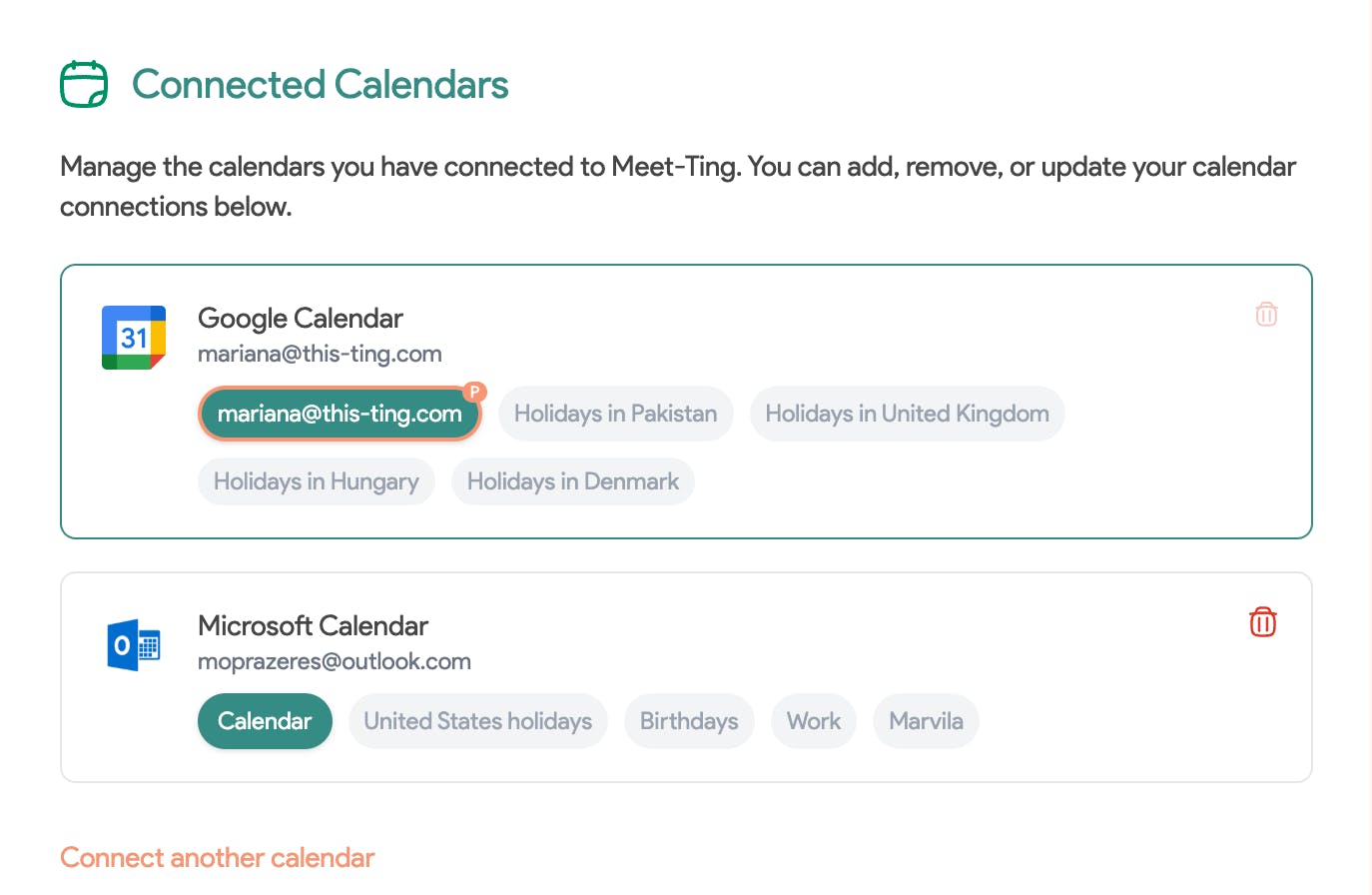Delete the Microsoft Calendar connection with the trash icon
This screenshot has width=1372, height=895.
(x=1263, y=622)
